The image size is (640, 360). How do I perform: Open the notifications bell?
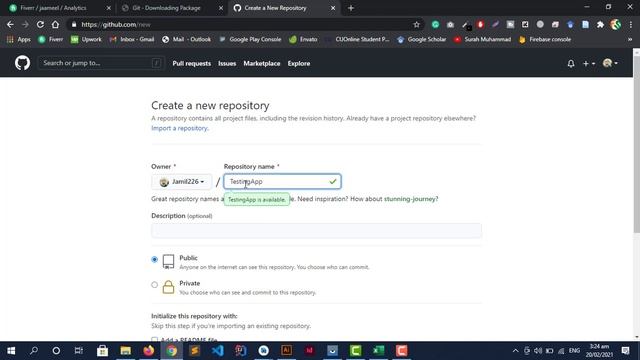571,63
